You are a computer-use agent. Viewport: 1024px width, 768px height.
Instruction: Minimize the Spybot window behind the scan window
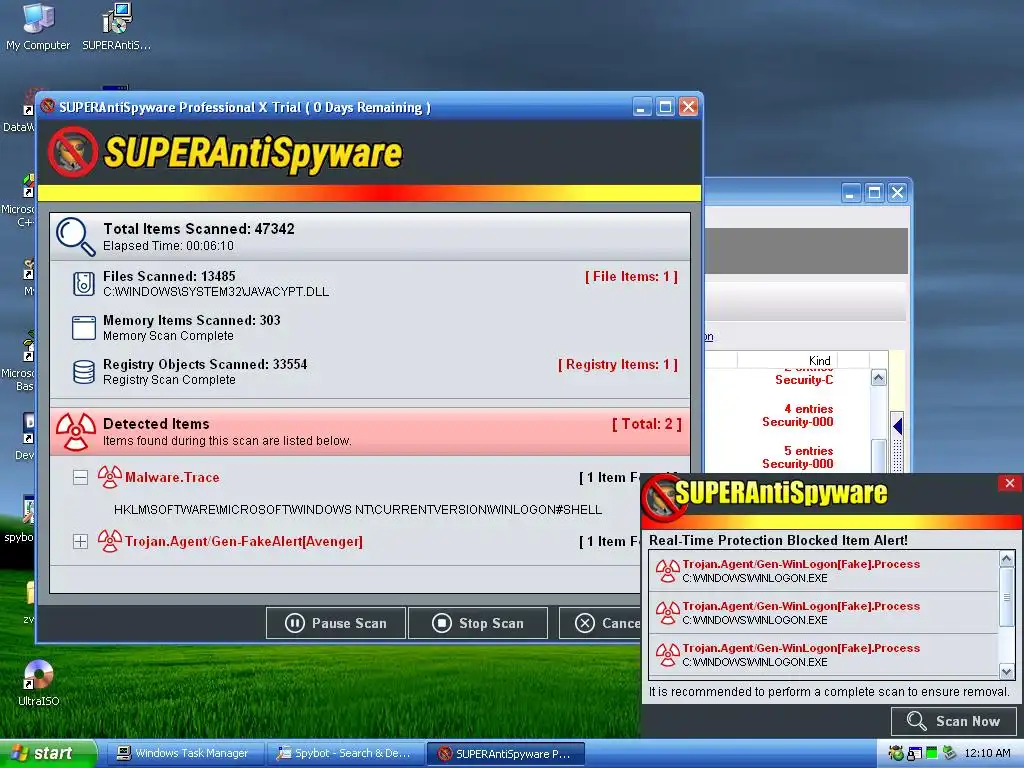[x=850, y=193]
